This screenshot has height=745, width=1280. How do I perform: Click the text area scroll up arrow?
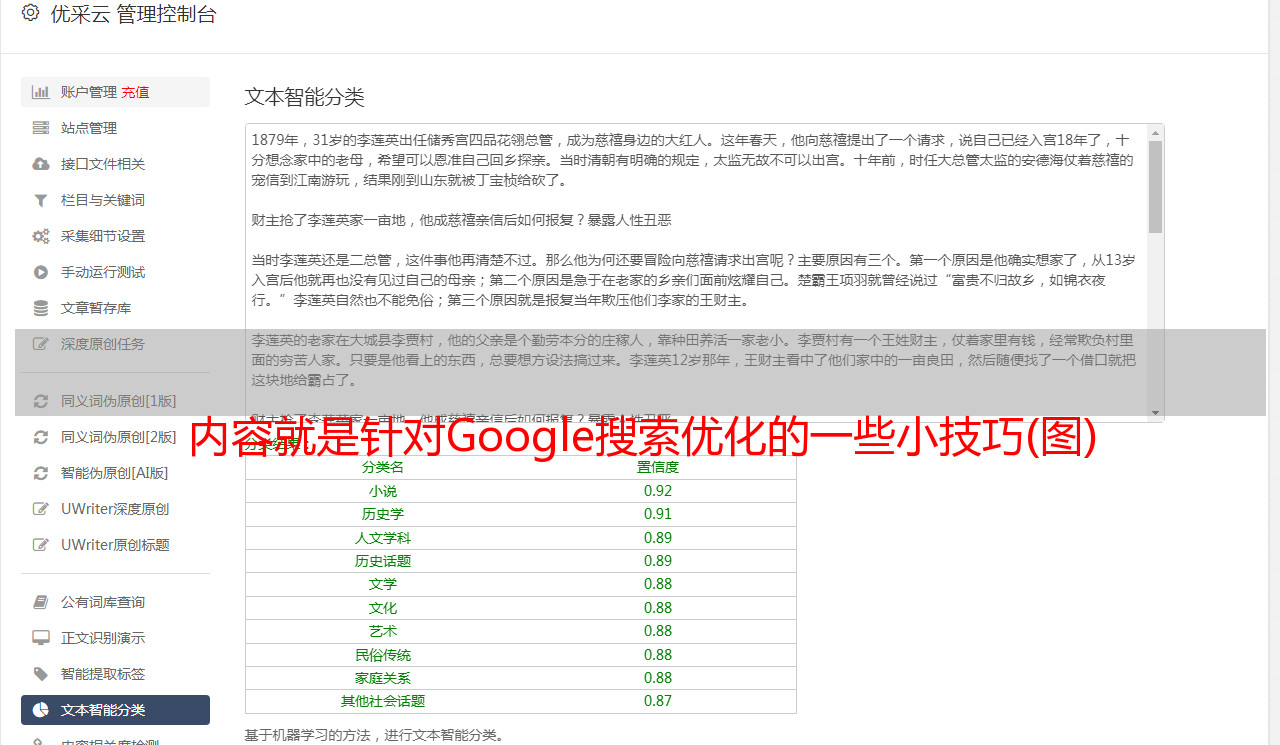[x=1155, y=132]
